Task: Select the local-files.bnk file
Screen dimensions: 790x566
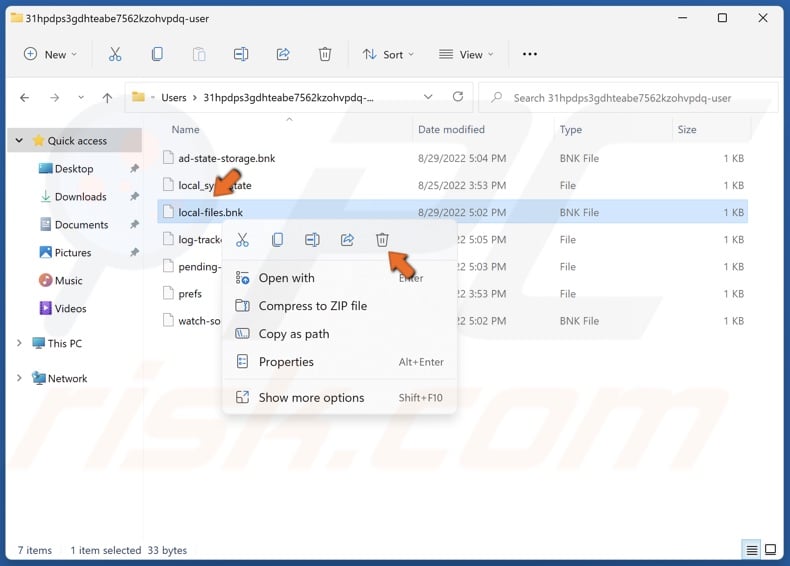Action: coord(452,212)
